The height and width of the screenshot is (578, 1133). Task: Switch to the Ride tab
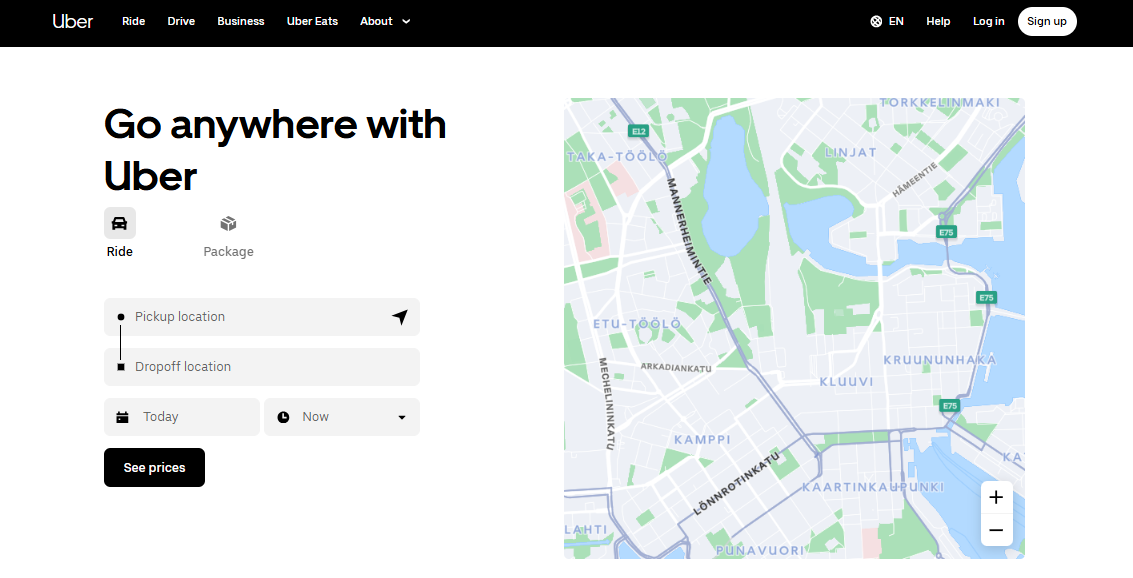120,233
